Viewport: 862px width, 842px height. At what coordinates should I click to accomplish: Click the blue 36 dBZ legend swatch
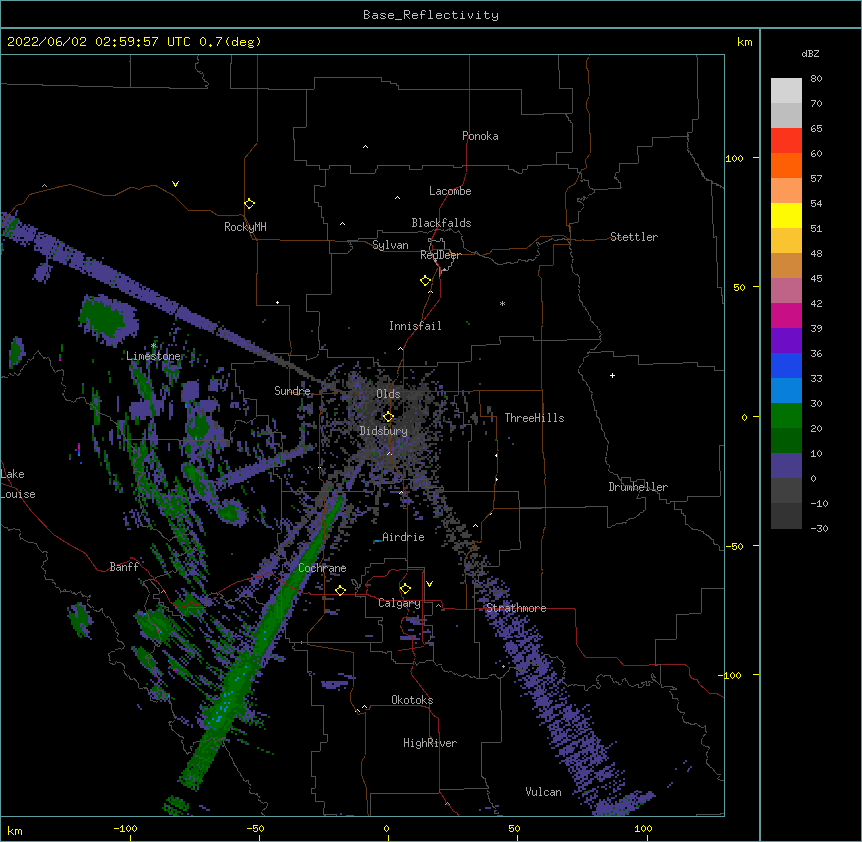click(786, 365)
